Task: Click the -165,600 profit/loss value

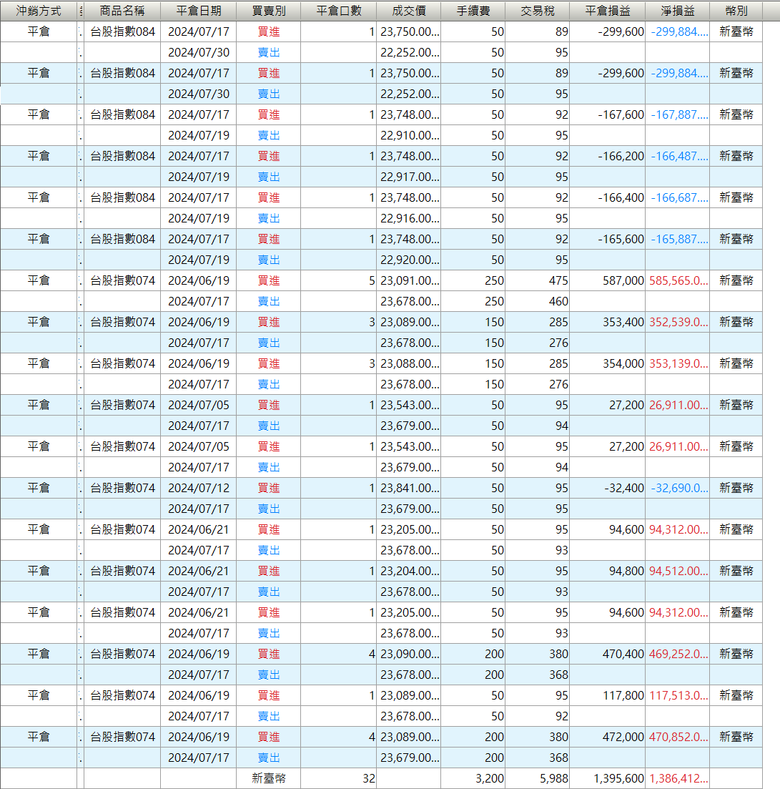Action: click(x=620, y=239)
